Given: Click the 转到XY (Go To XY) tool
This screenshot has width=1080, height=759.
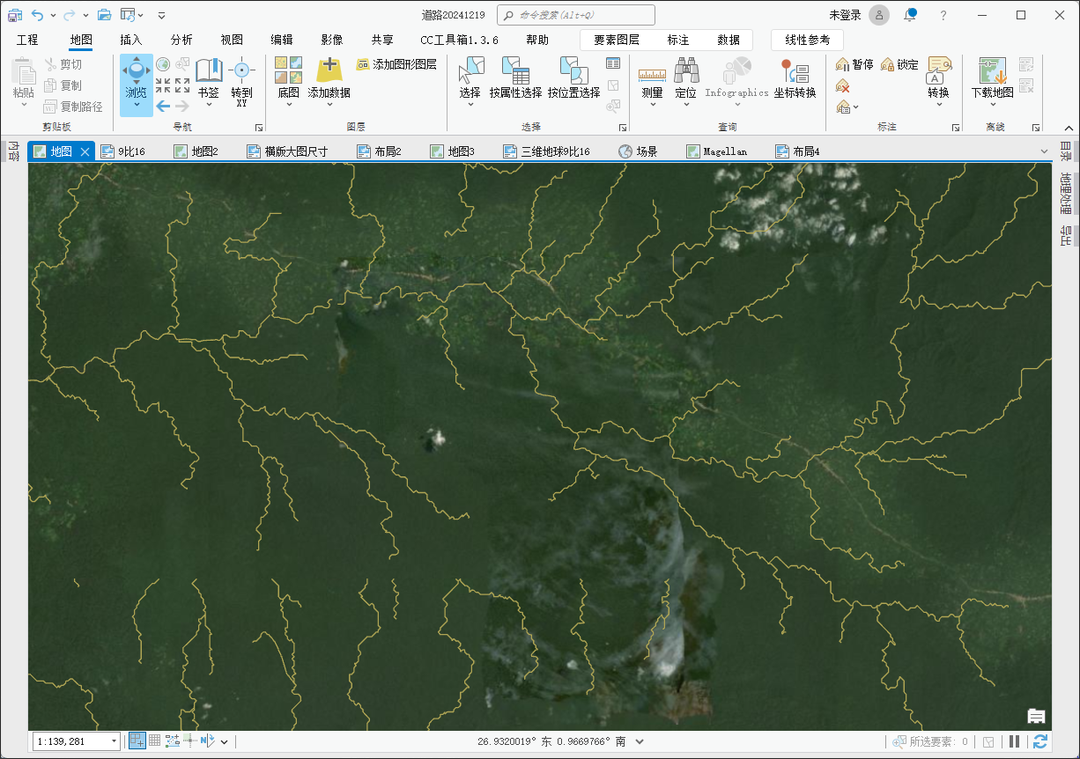Looking at the screenshot, I should 242,81.
